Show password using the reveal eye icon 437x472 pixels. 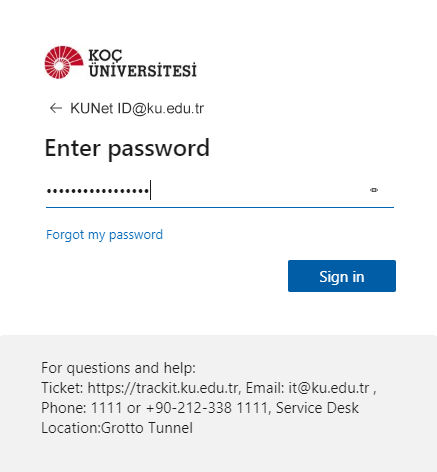coord(374,190)
